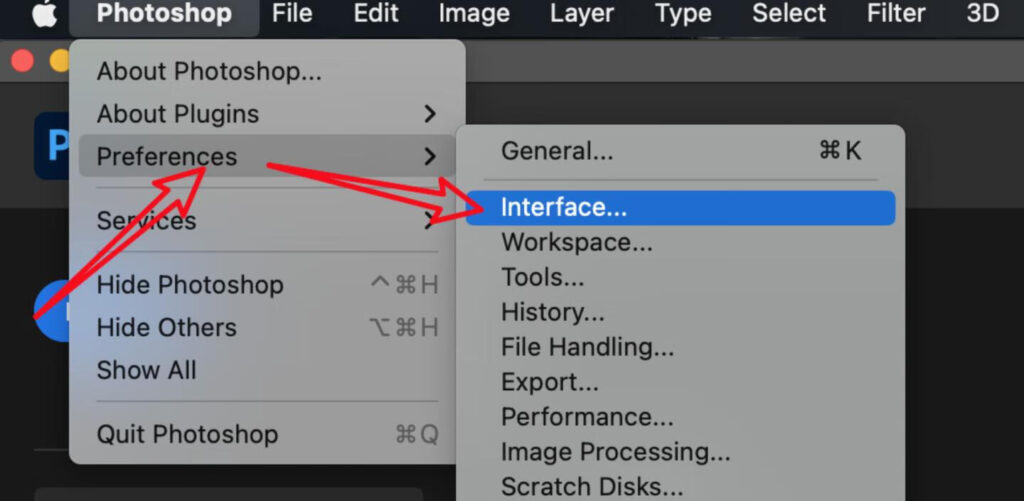
Task: Open Scratch Disks... preferences
Action: (680, 487)
